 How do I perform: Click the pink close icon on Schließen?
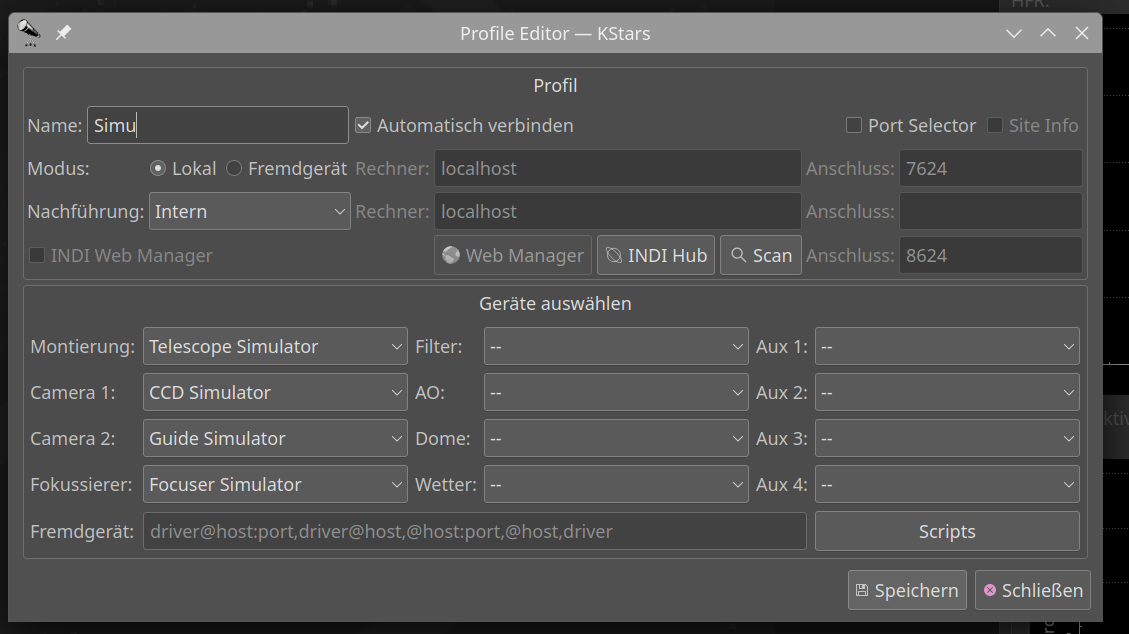tap(990, 590)
